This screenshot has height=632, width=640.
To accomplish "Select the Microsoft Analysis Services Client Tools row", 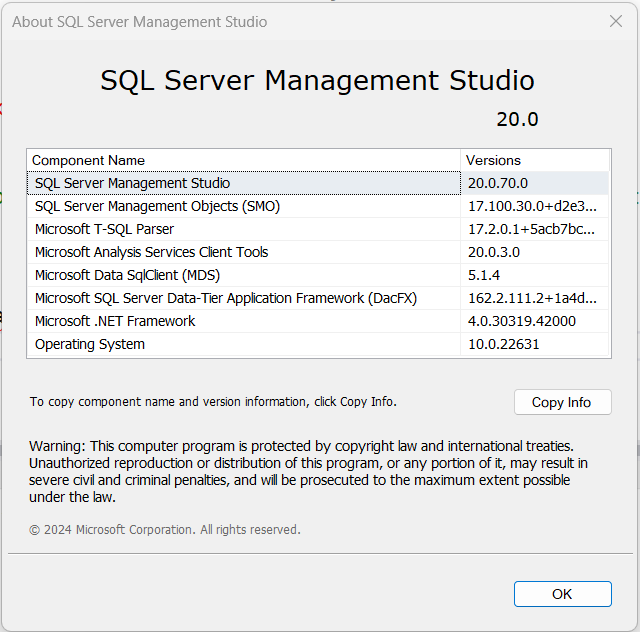I will 151,252.
